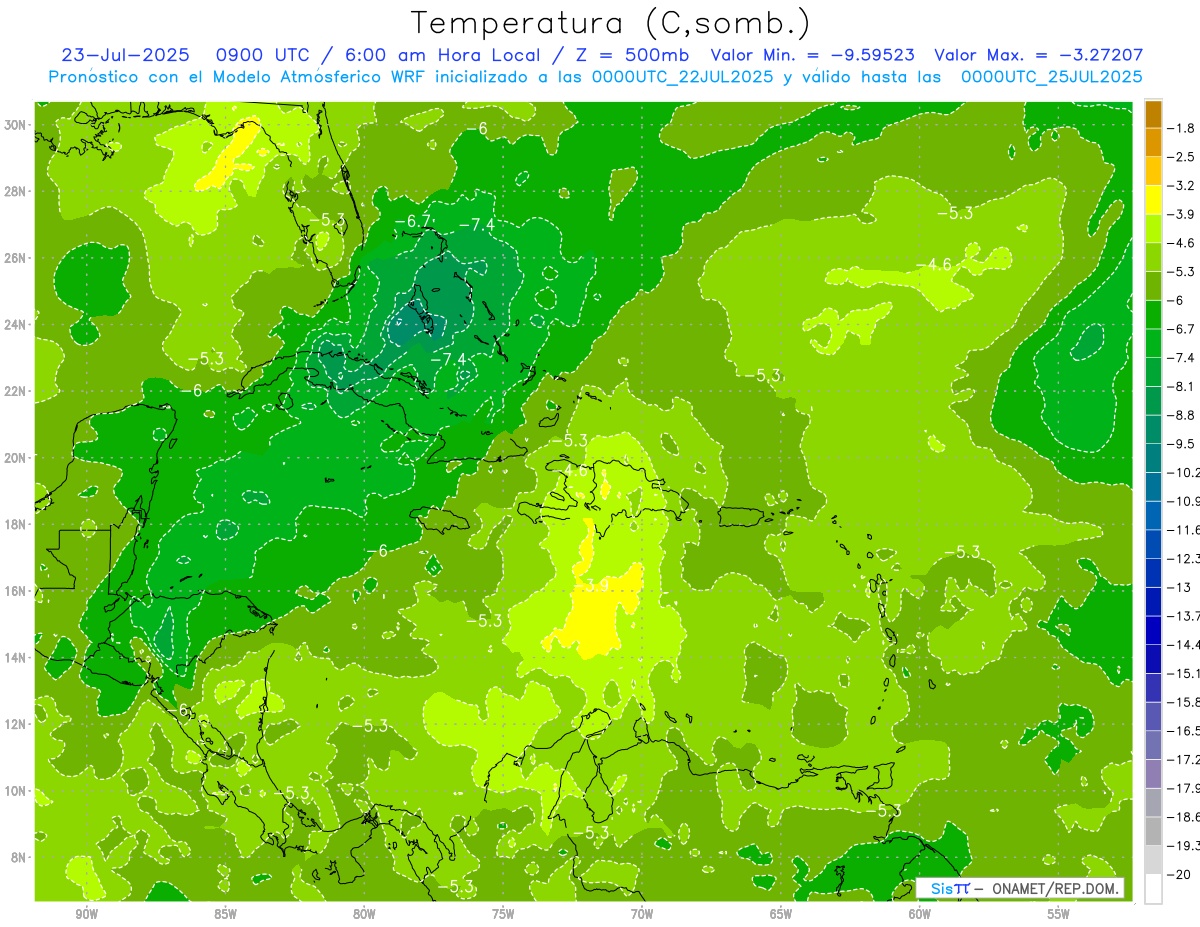
Task: Click the "-16.5" legend value
Action: (1183, 730)
